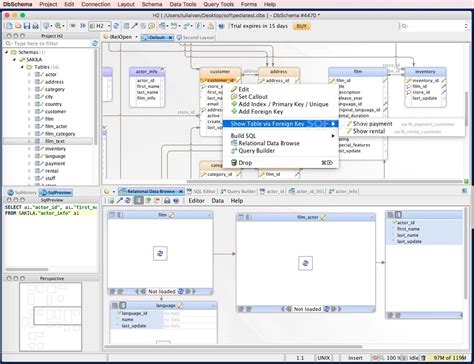Click the tree filter input field

point(48,43)
